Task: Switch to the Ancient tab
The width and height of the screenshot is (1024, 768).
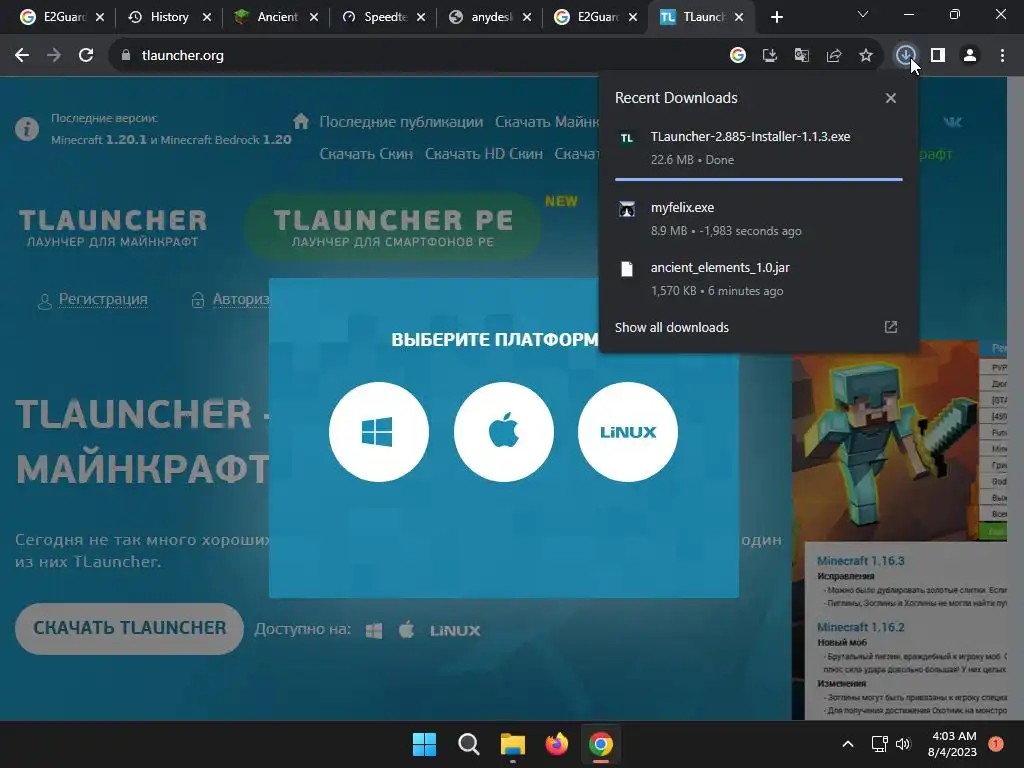Action: click(x=277, y=17)
